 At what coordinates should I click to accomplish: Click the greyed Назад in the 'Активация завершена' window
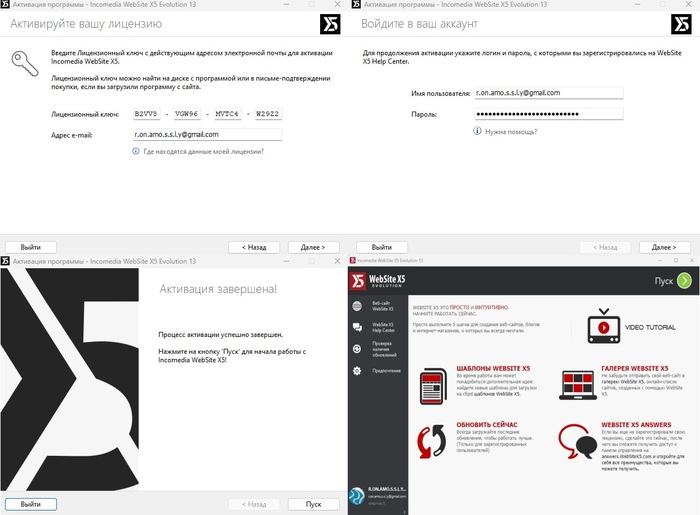[x=254, y=504]
